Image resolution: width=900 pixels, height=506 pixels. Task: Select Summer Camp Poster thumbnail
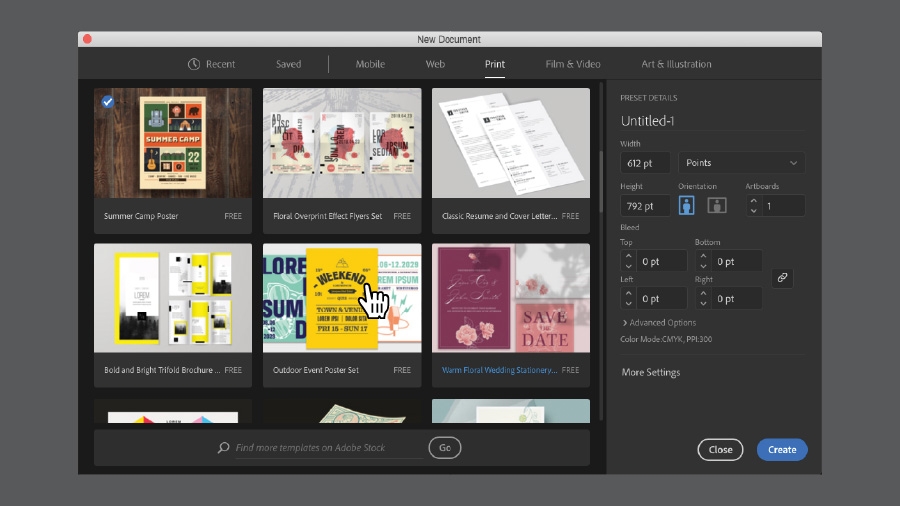pos(173,143)
